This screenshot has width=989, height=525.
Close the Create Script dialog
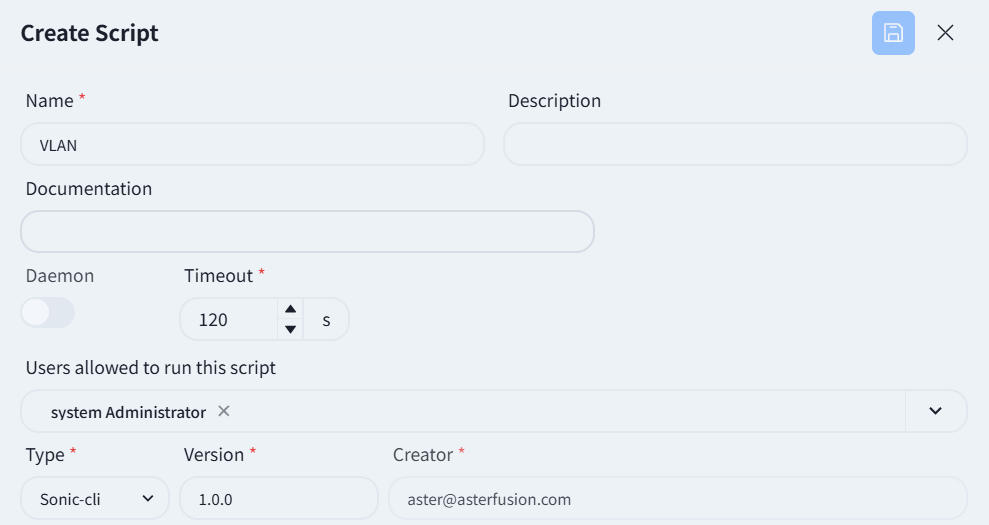(x=945, y=33)
